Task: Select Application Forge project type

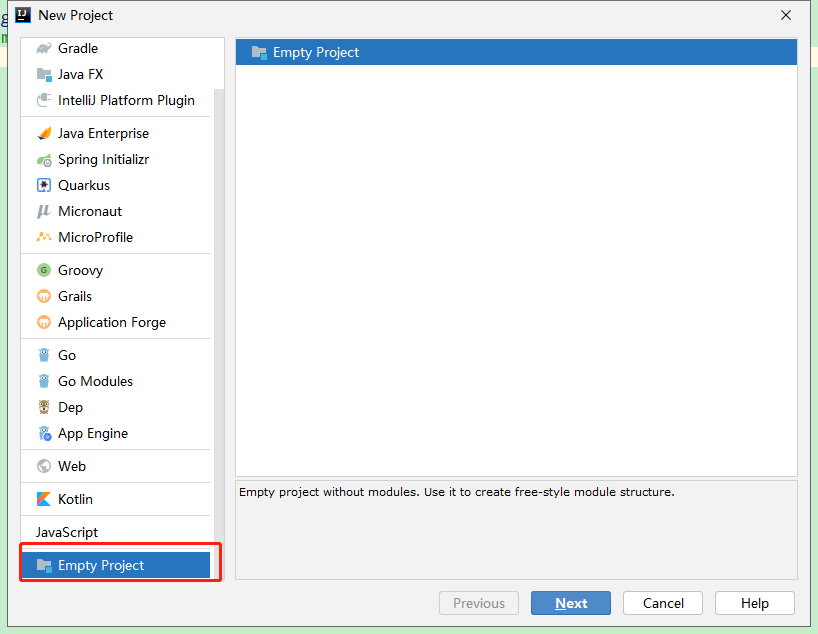Action: point(115,322)
